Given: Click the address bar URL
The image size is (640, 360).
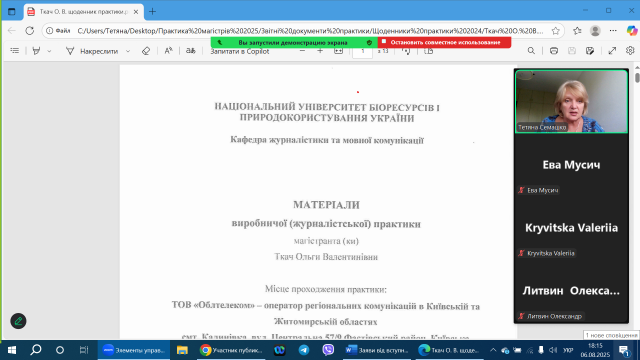Looking at the screenshot, I should click(x=310, y=31).
